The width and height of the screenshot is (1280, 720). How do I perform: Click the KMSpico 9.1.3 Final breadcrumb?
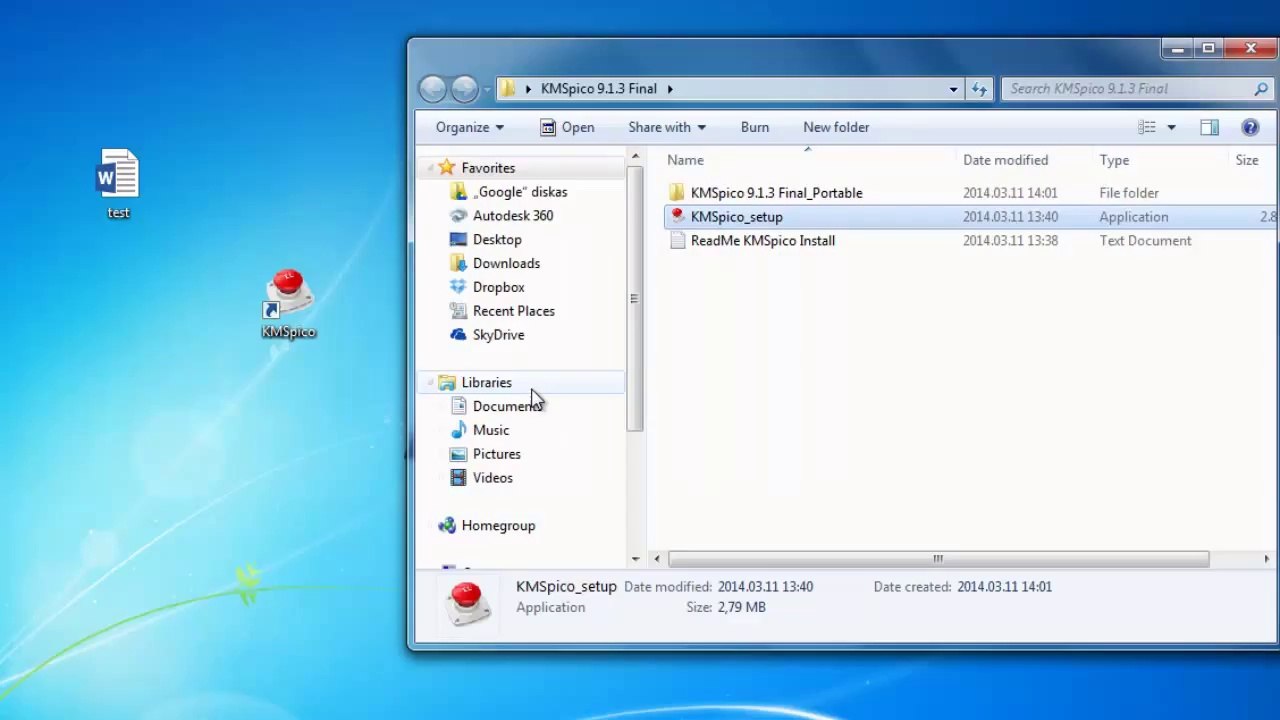[x=598, y=89]
